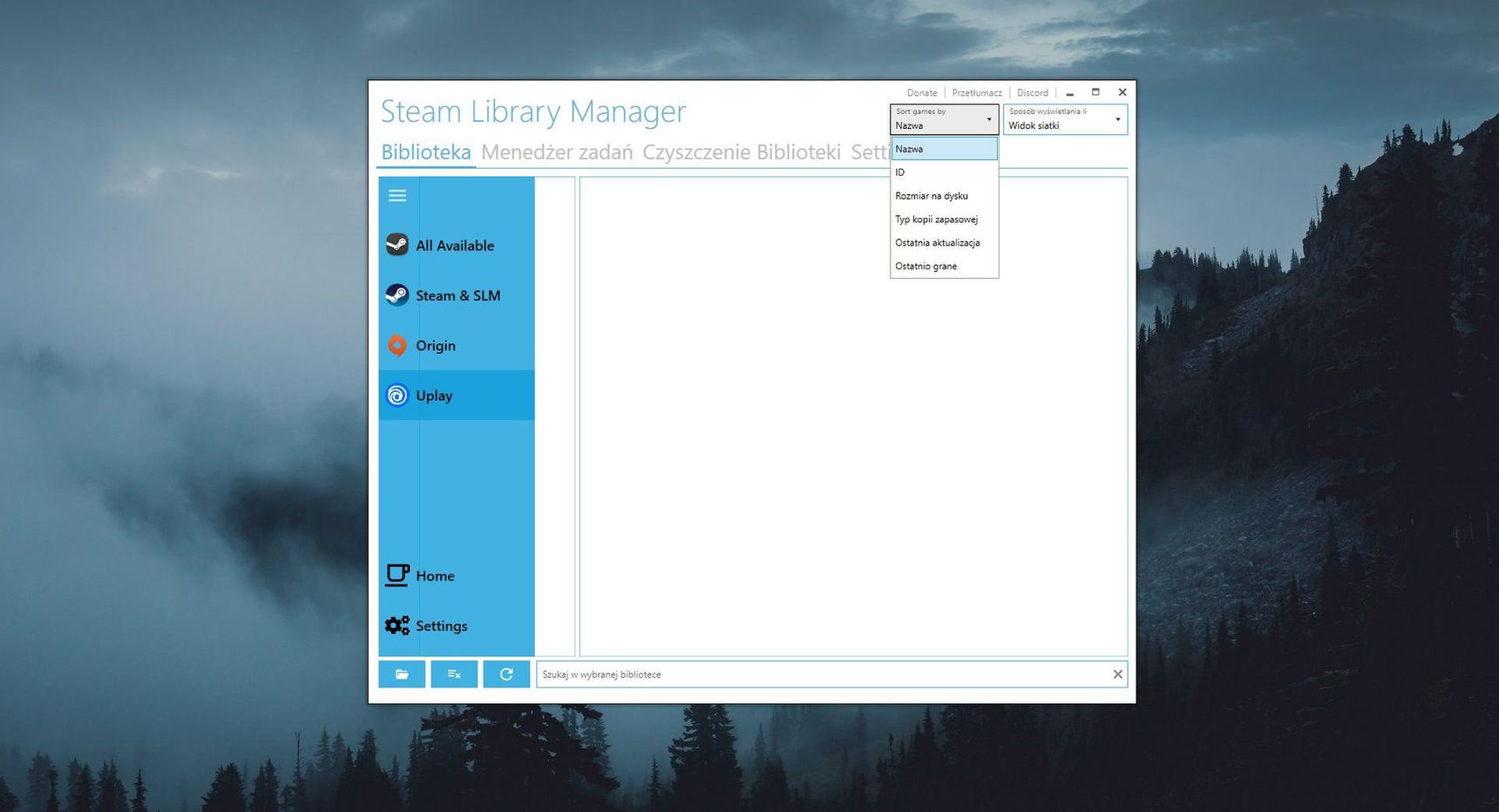Sort by 'Ostatnia aktualizacja'
The width and height of the screenshot is (1499, 812).
click(944, 243)
